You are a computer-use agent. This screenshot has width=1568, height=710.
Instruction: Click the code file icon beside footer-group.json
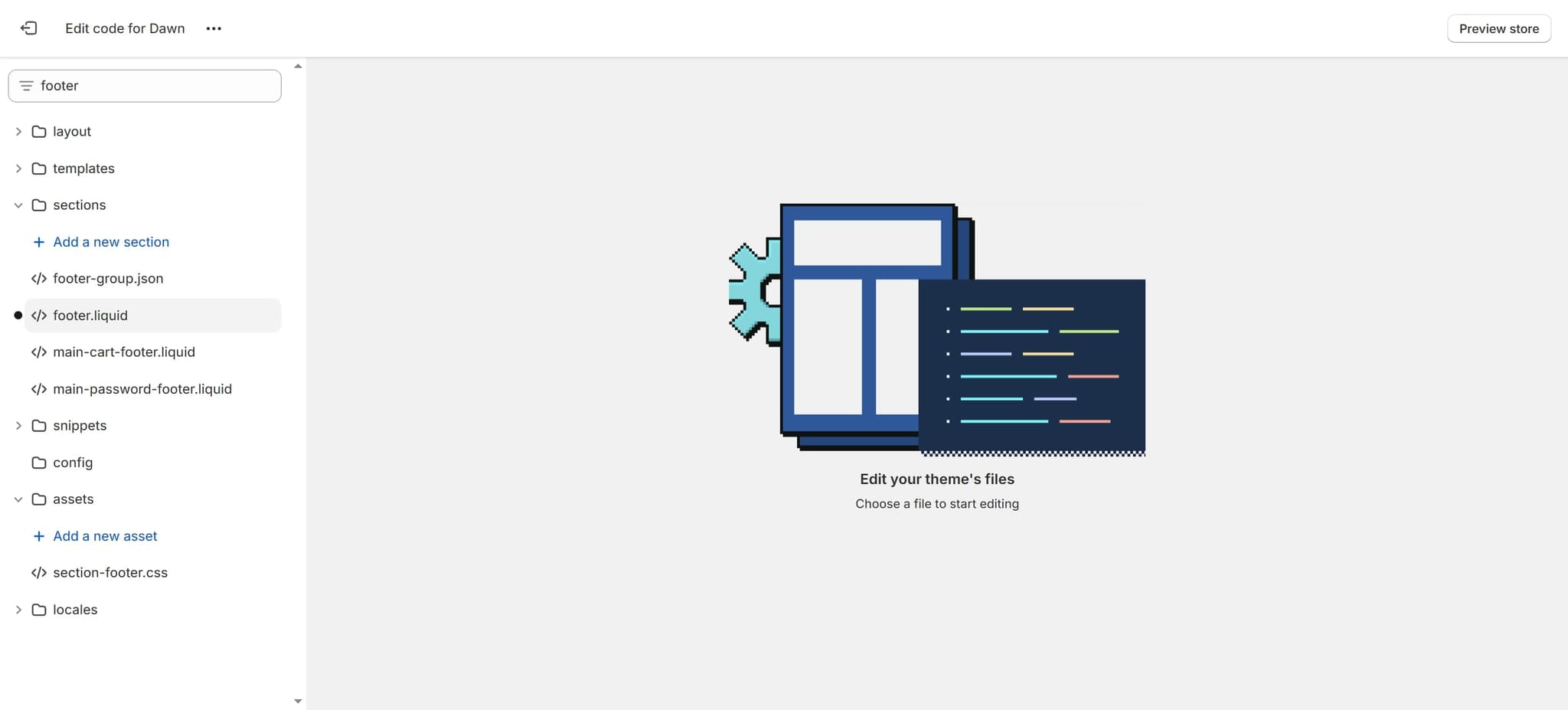pos(39,278)
